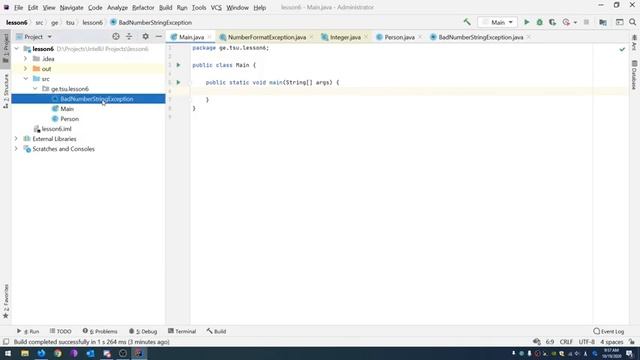Open the Structure side tool window
640x360 pixels.
6,91
